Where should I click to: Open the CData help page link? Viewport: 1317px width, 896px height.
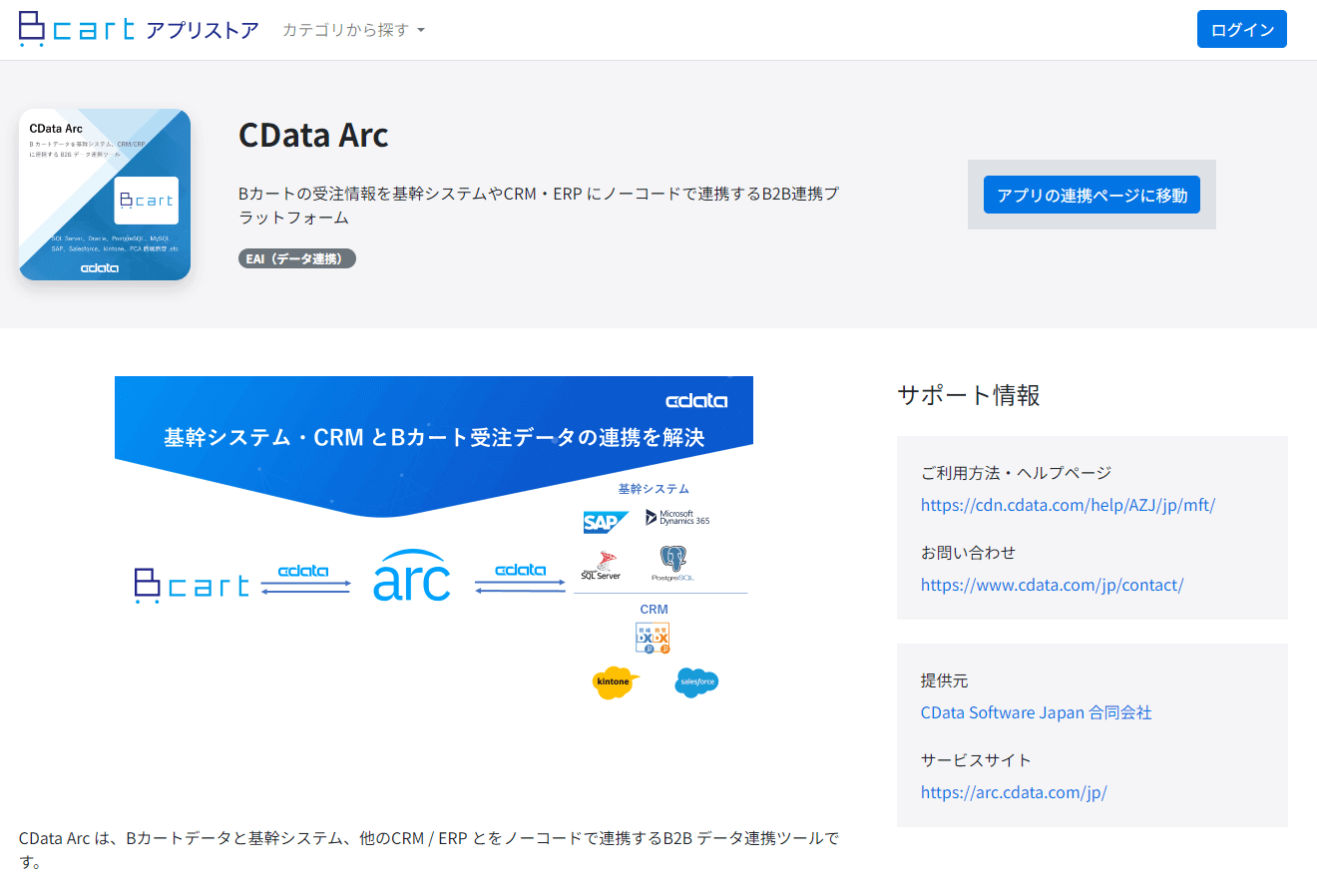pyautogui.click(x=1068, y=505)
